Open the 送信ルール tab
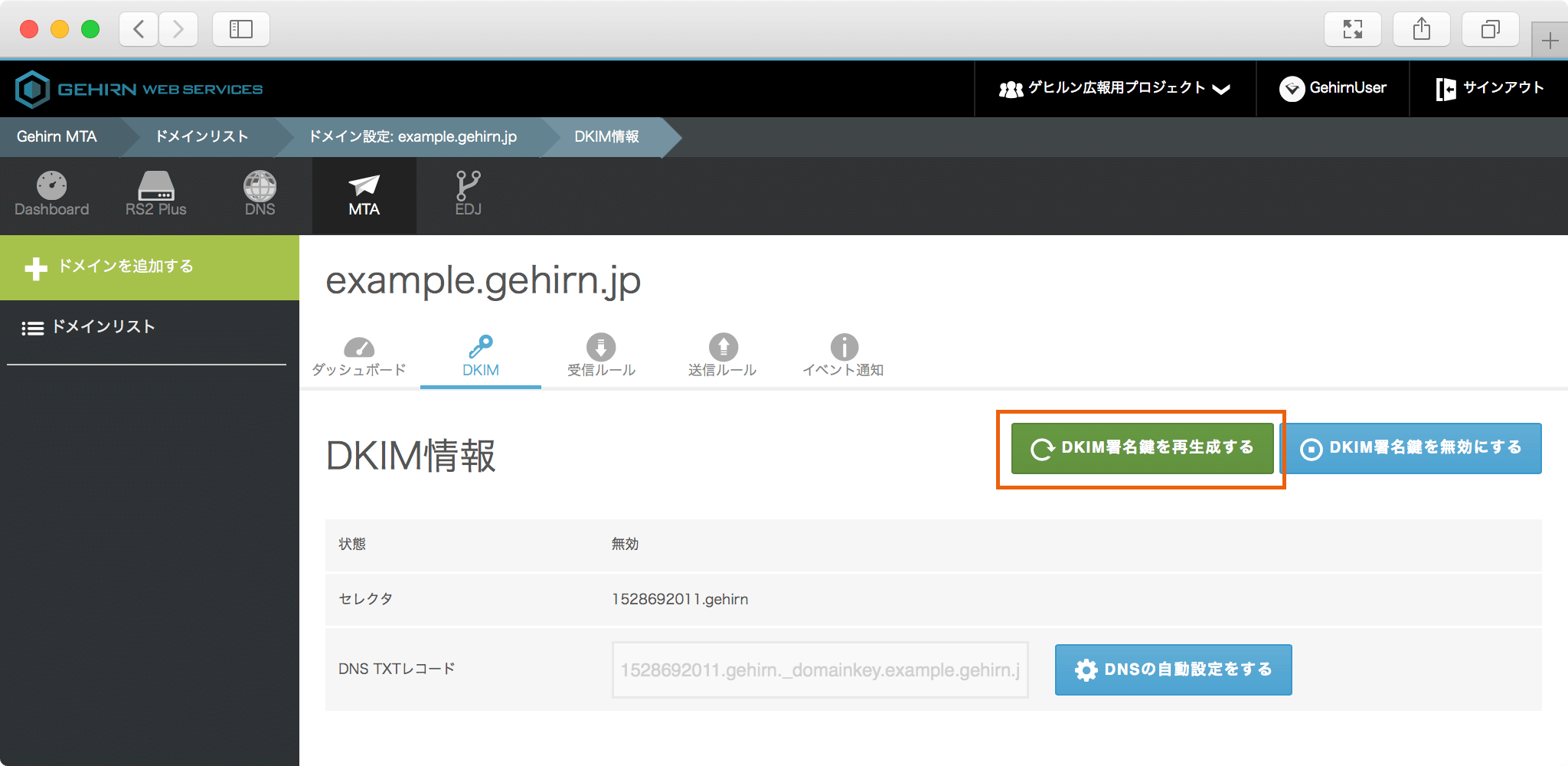The height and width of the screenshot is (766, 1568). tap(722, 357)
